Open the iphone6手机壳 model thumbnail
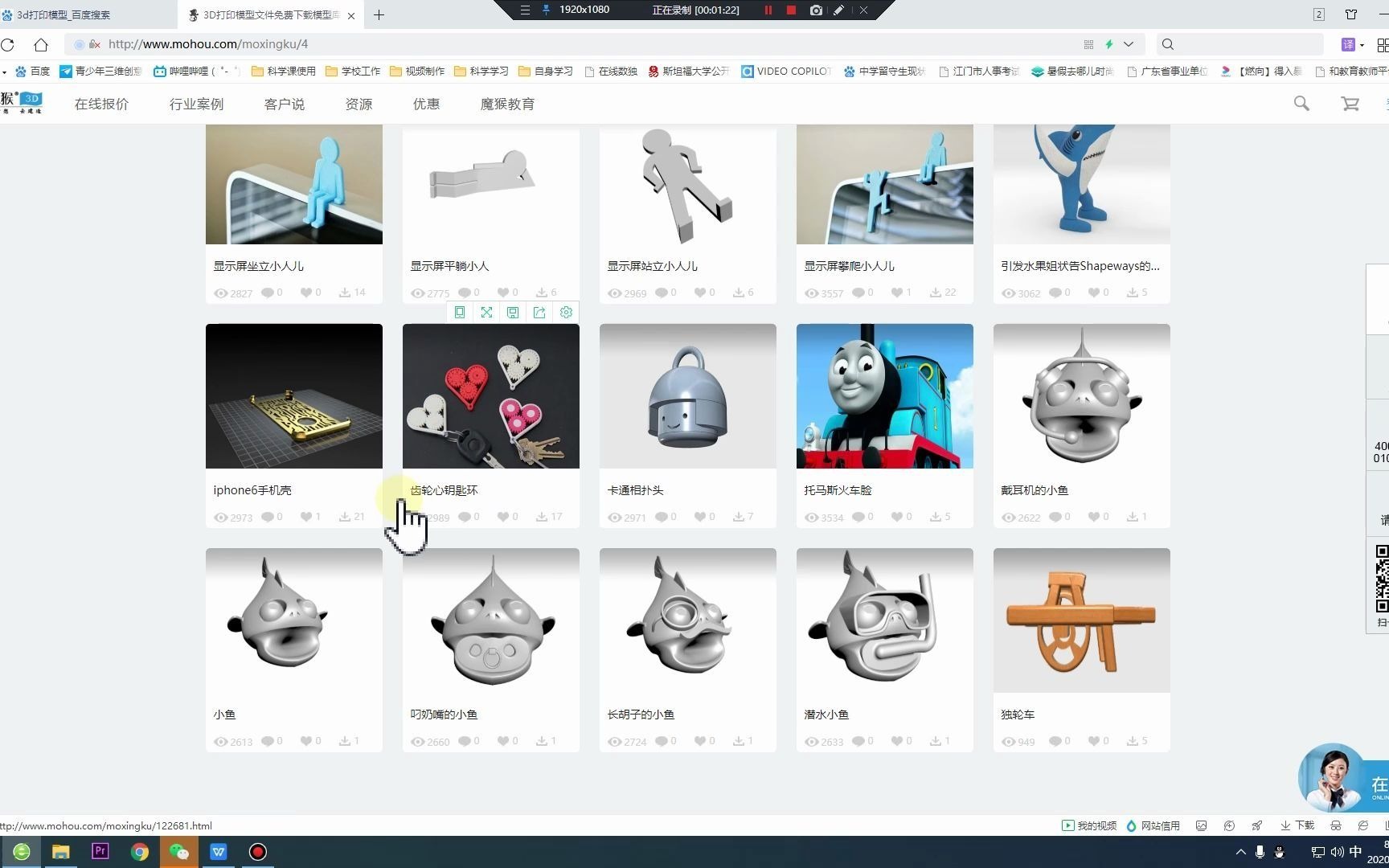The image size is (1389, 868). pyautogui.click(x=294, y=396)
